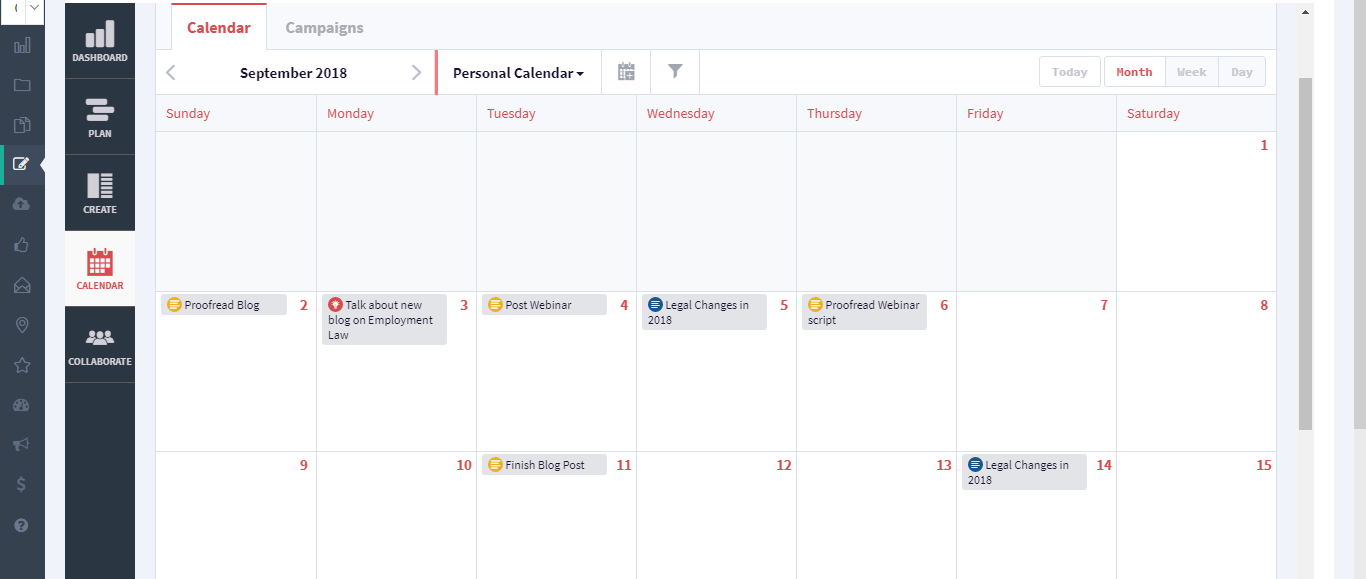Go to previous month using left chevron
Screen dimensions: 1366x579
click(171, 72)
